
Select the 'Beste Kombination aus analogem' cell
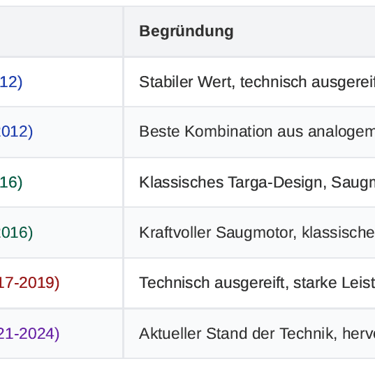click(249, 132)
